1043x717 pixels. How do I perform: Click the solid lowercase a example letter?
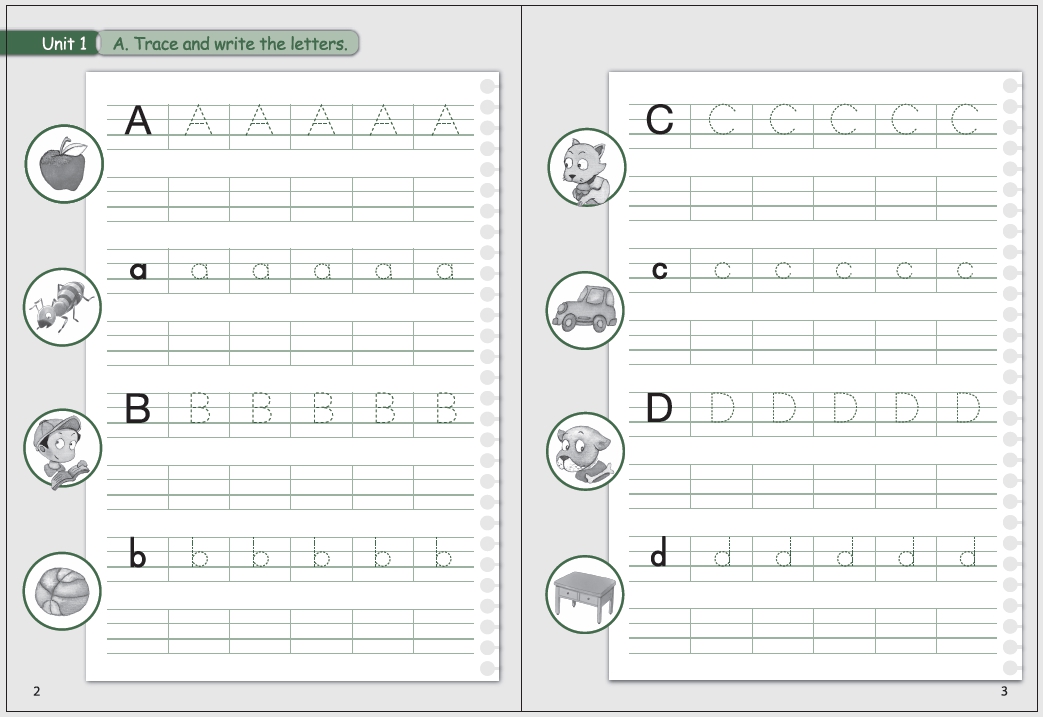[139, 270]
